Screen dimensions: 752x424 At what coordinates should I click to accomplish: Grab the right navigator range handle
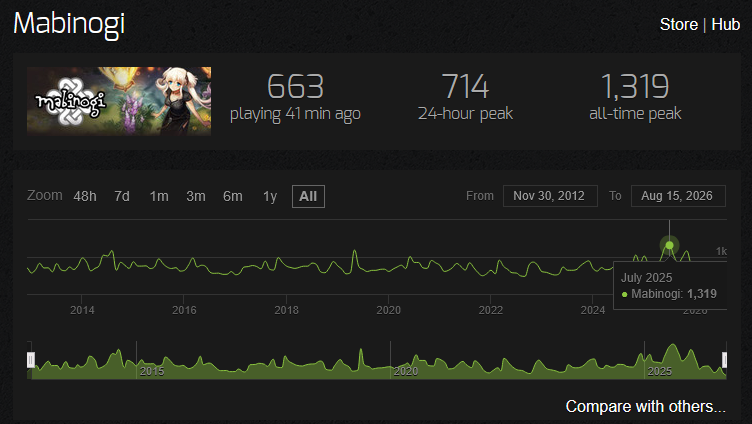tap(725, 359)
